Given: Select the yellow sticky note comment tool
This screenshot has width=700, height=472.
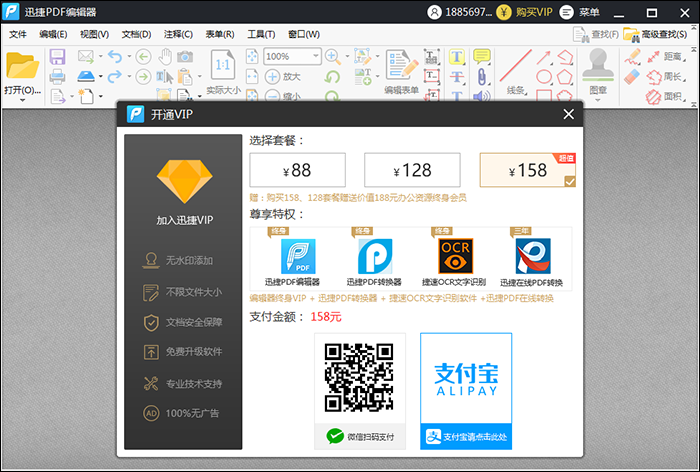Looking at the screenshot, I should [x=482, y=56].
